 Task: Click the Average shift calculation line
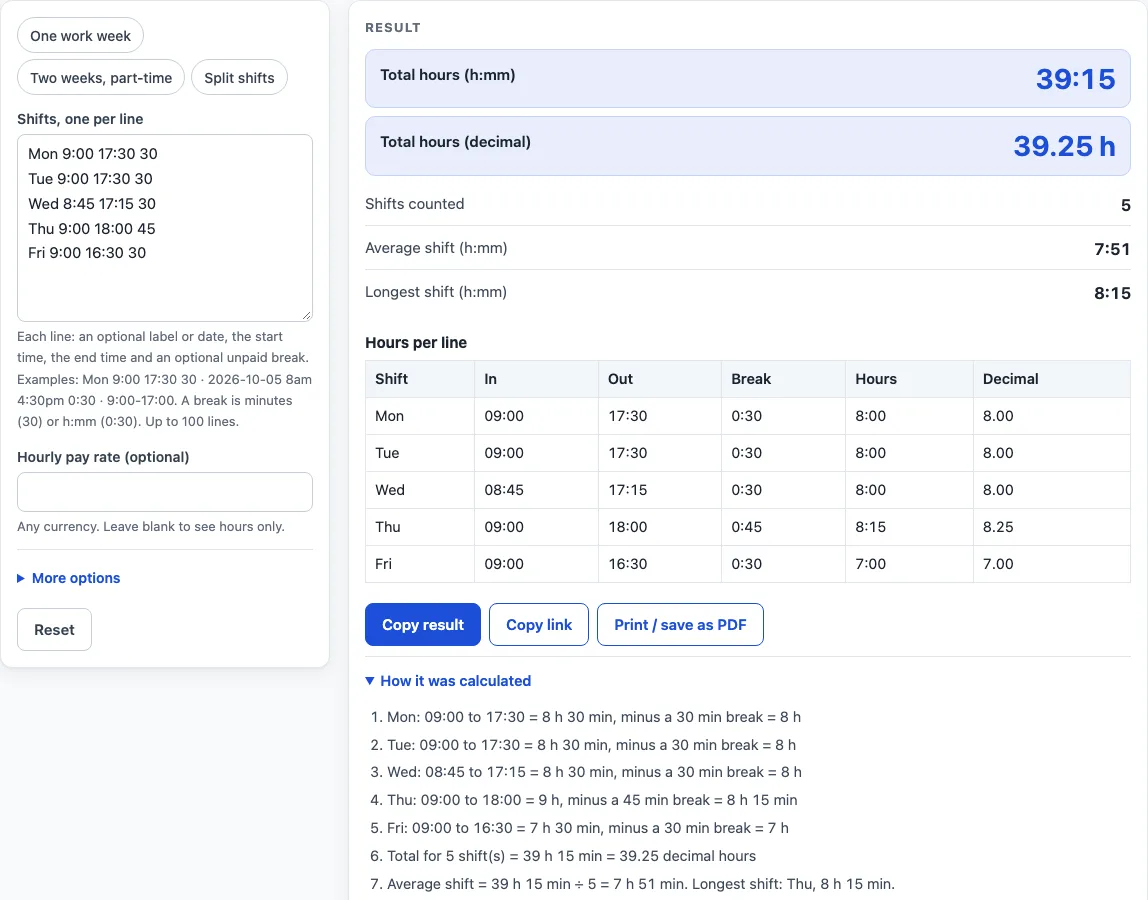(641, 884)
